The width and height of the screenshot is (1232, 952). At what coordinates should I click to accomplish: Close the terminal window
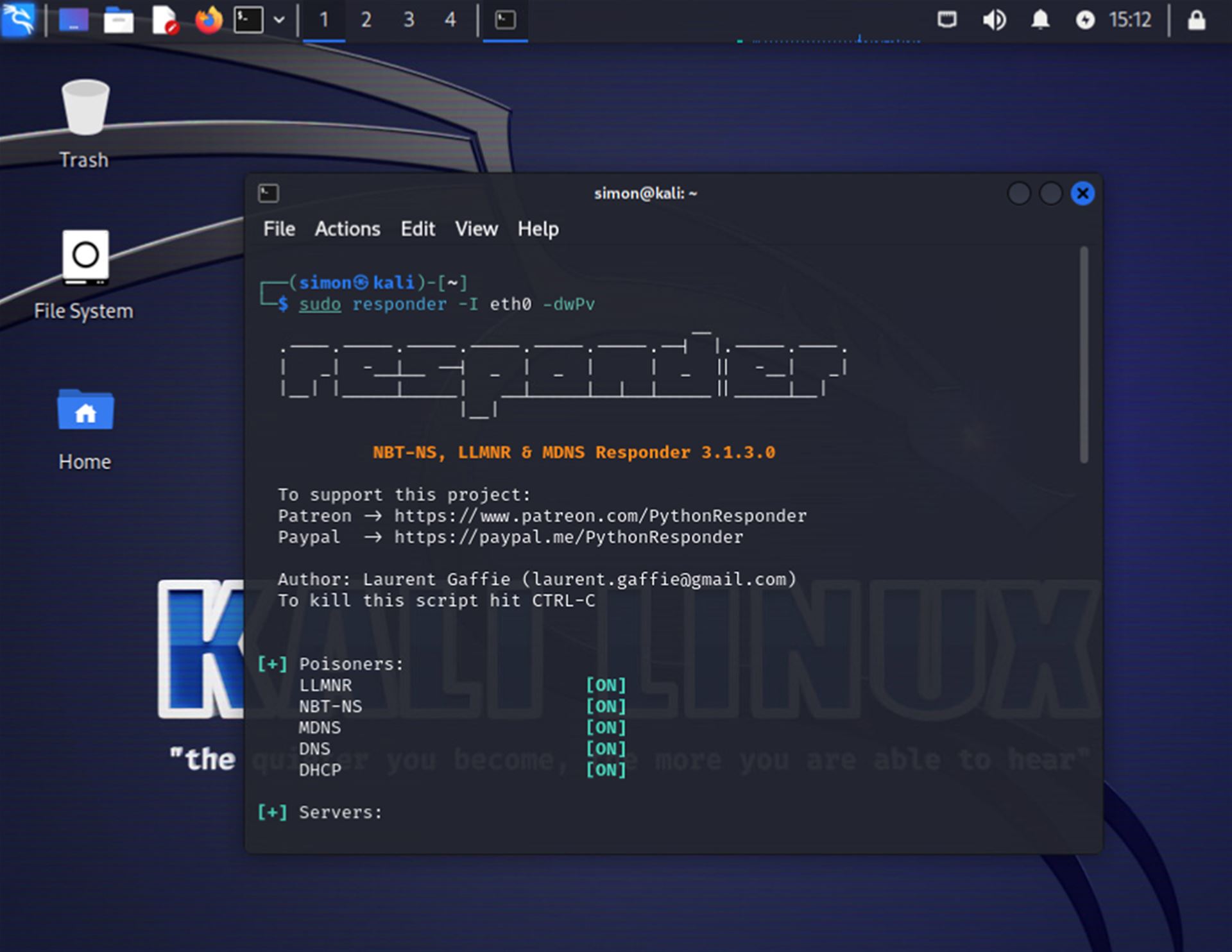click(x=1082, y=193)
